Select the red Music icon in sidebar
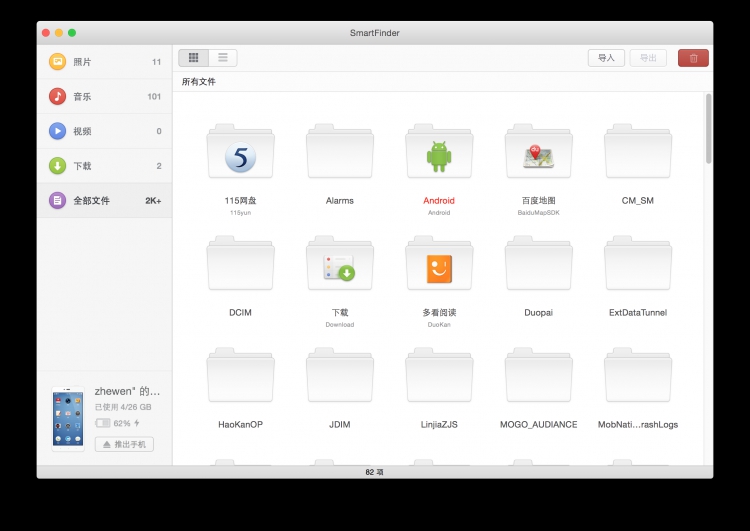 point(57,96)
